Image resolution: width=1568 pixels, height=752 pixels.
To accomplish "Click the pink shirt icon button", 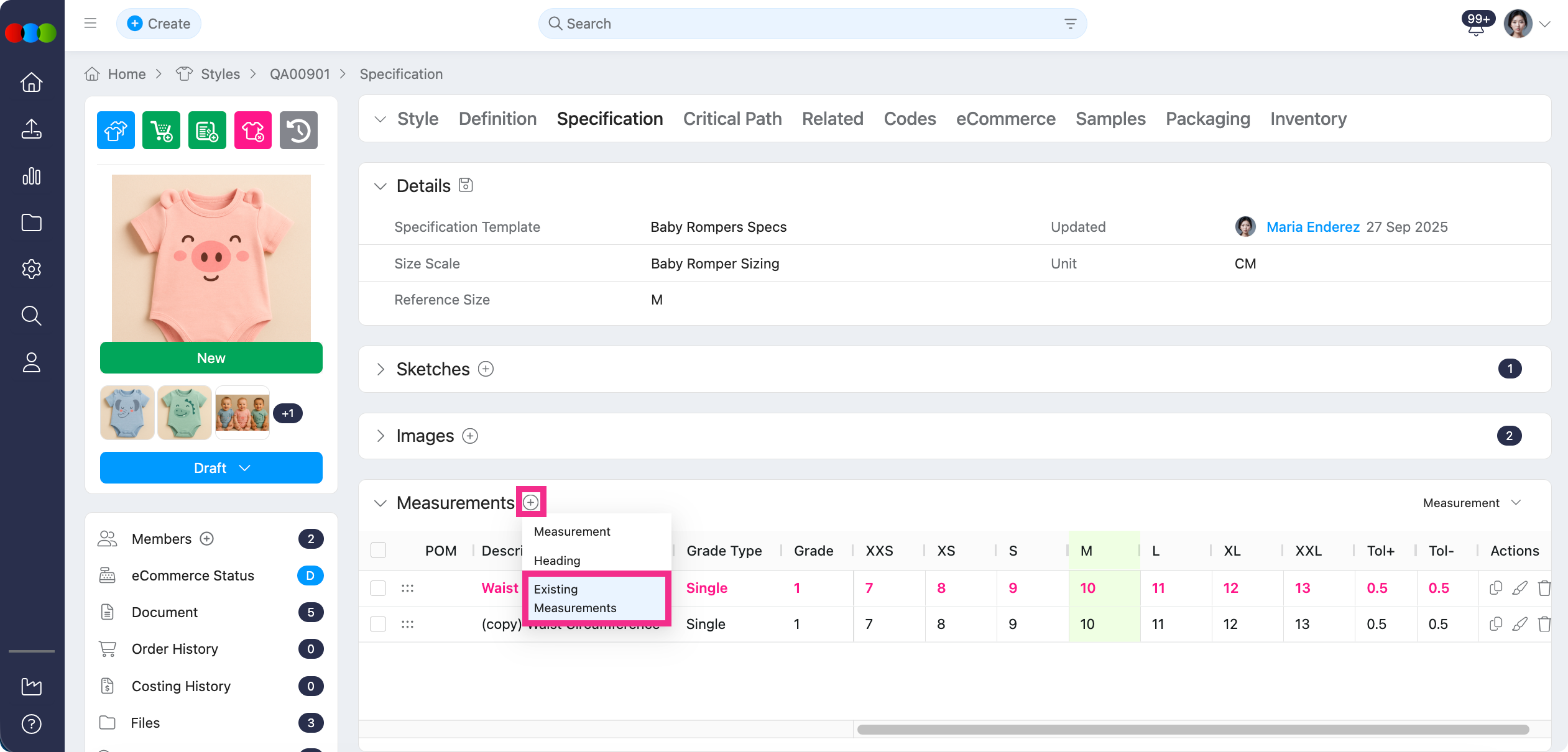I will (x=252, y=131).
